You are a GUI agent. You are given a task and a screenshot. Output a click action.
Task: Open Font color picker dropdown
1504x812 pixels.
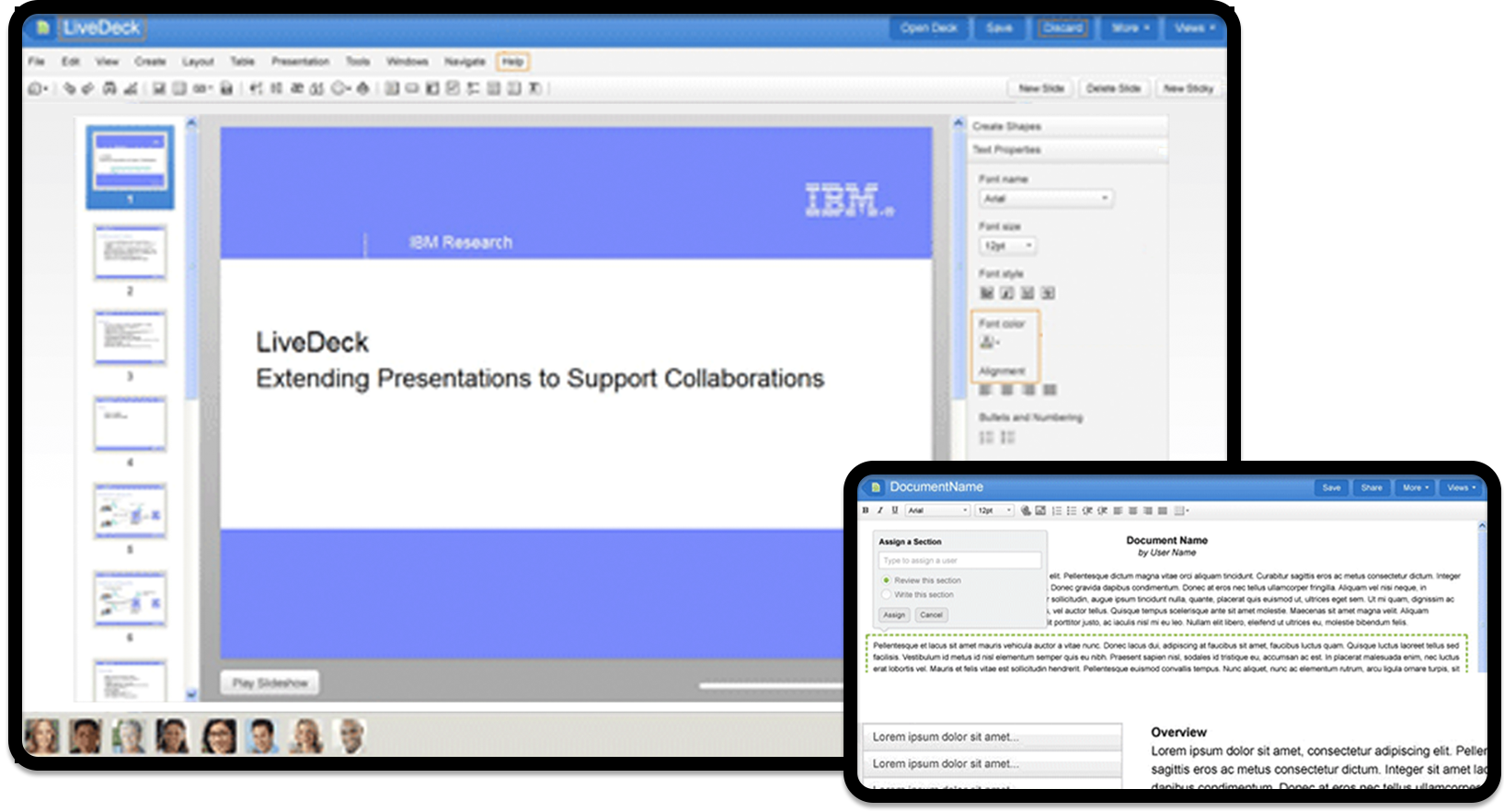point(991,342)
